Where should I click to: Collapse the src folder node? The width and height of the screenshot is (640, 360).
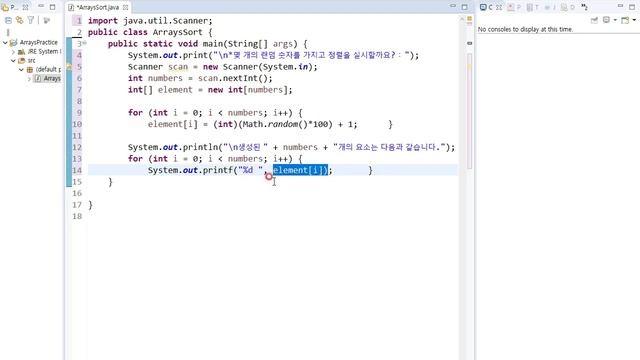pos(13,60)
